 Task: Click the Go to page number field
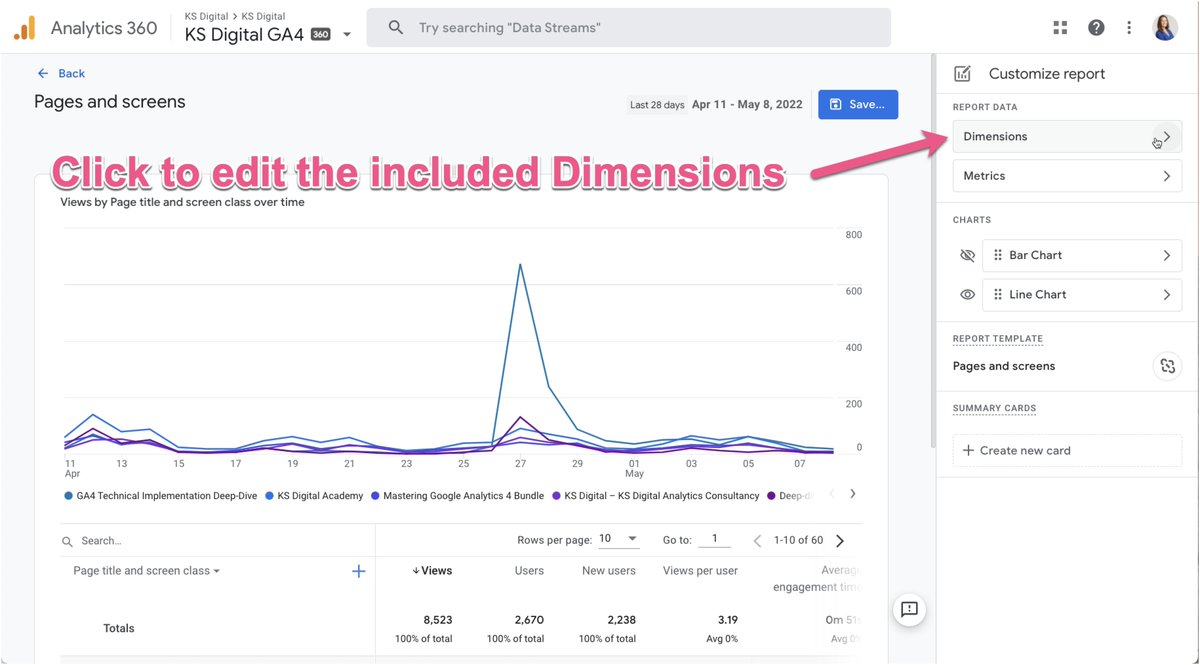[714, 540]
